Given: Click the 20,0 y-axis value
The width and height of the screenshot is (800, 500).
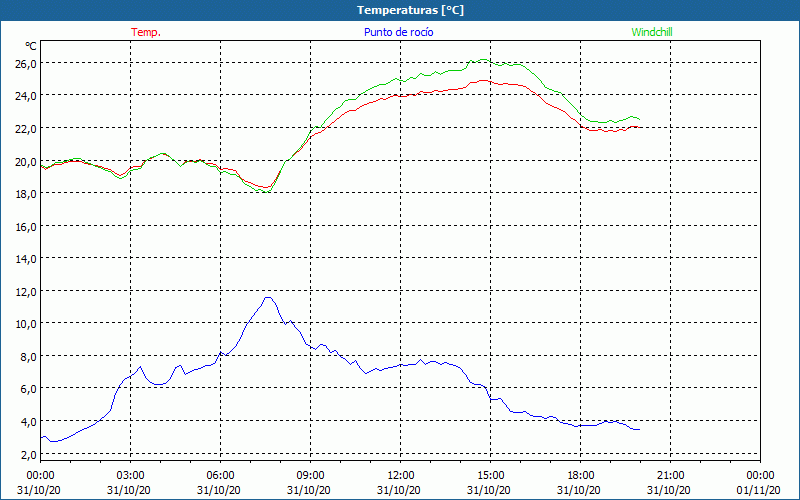Looking at the screenshot, I should (25, 161).
